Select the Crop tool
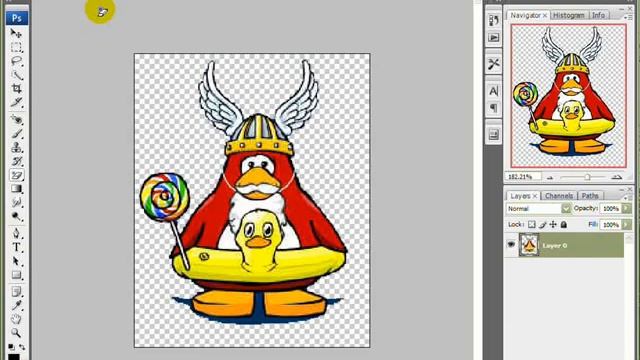Viewport: 640px width, 360px height. coord(16,89)
